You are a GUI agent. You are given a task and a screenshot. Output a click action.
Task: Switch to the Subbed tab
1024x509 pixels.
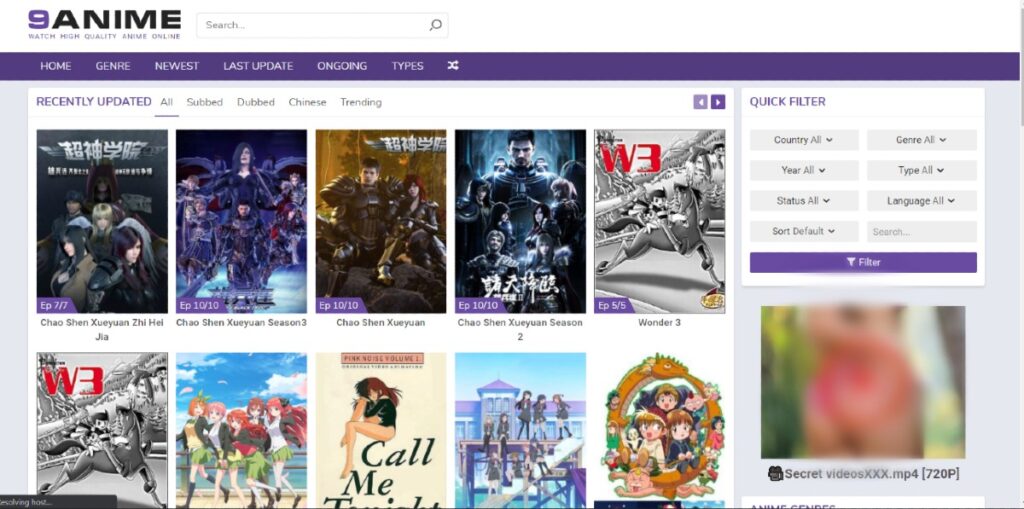(x=204, y=102)
